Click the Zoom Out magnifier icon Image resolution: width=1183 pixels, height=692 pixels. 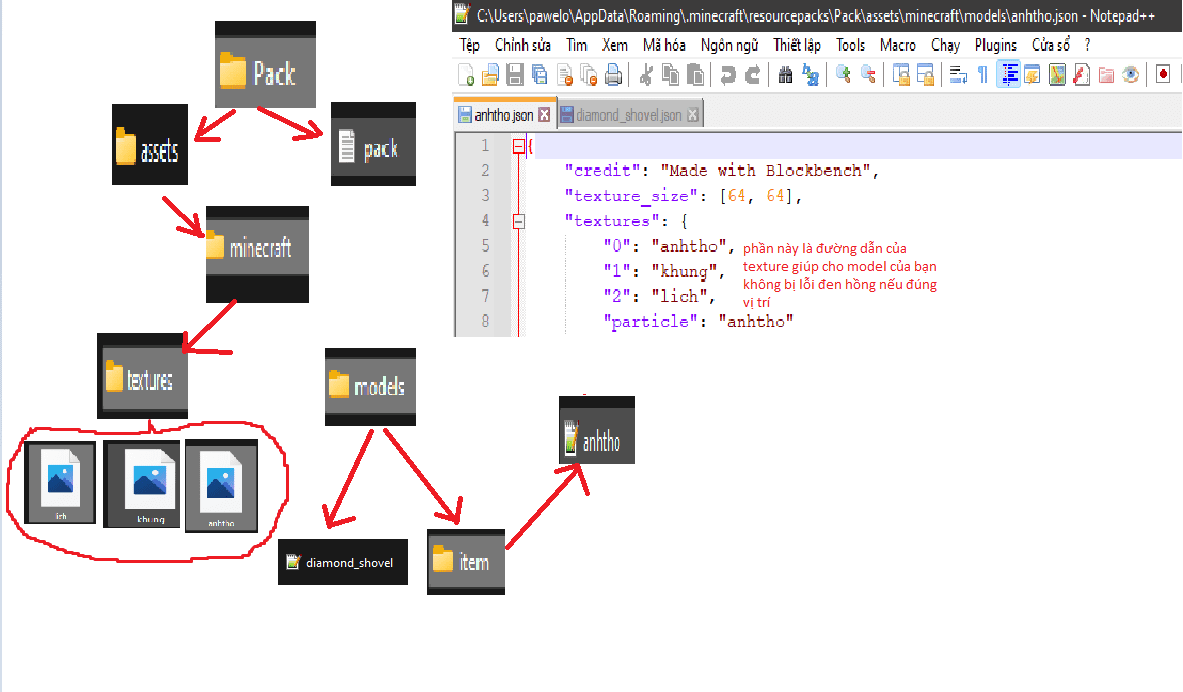pyautogui.click(x=868, y=75)
